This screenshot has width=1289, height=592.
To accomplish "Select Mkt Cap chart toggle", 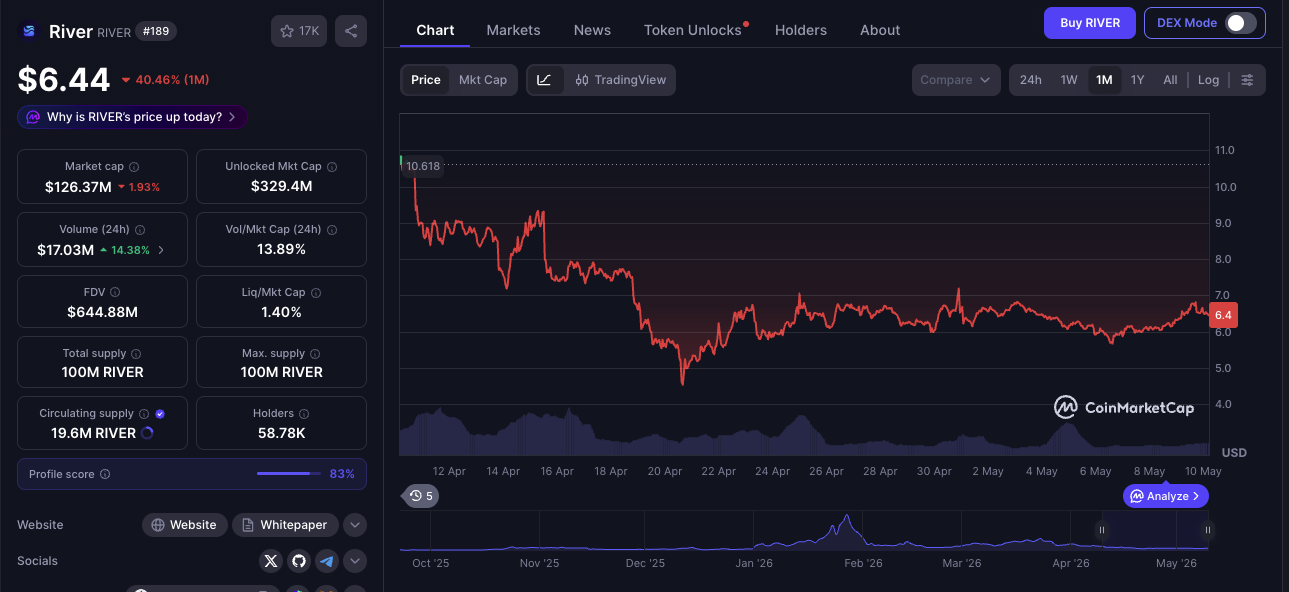I will point(483,80).
